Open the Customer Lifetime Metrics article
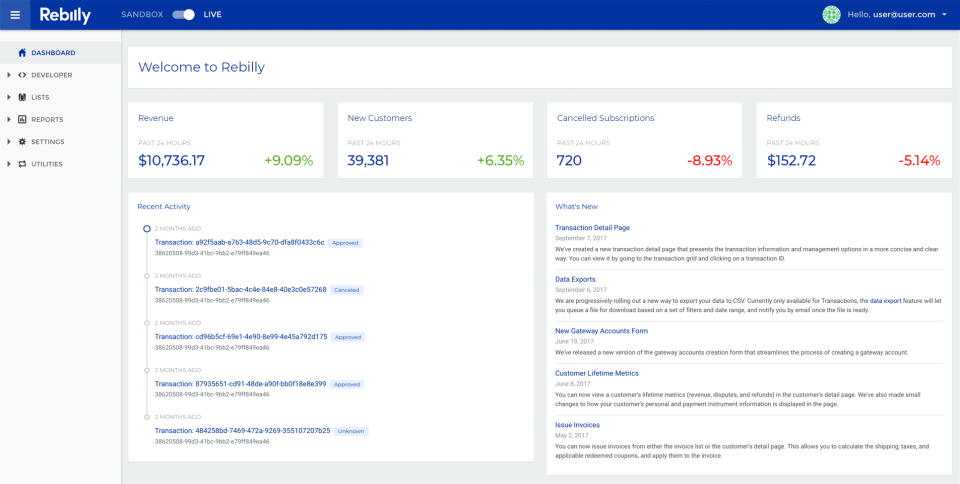Viewport: 960px width, 484px height. tap(597, 373)
